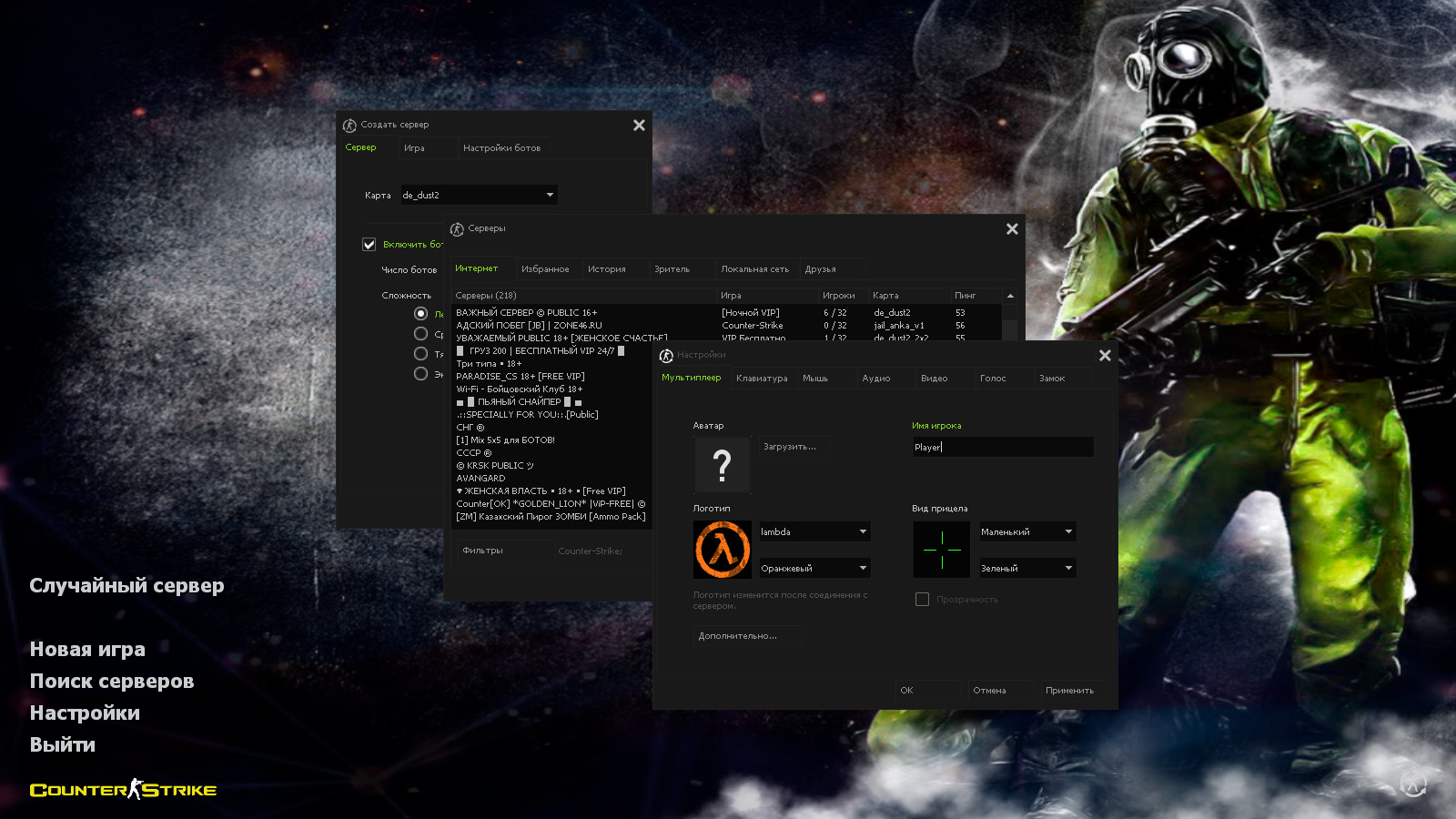Close the Серверы server browser window
Image resolution: width=1456 pixels, height=819 pixels.
pos(1012,229)
